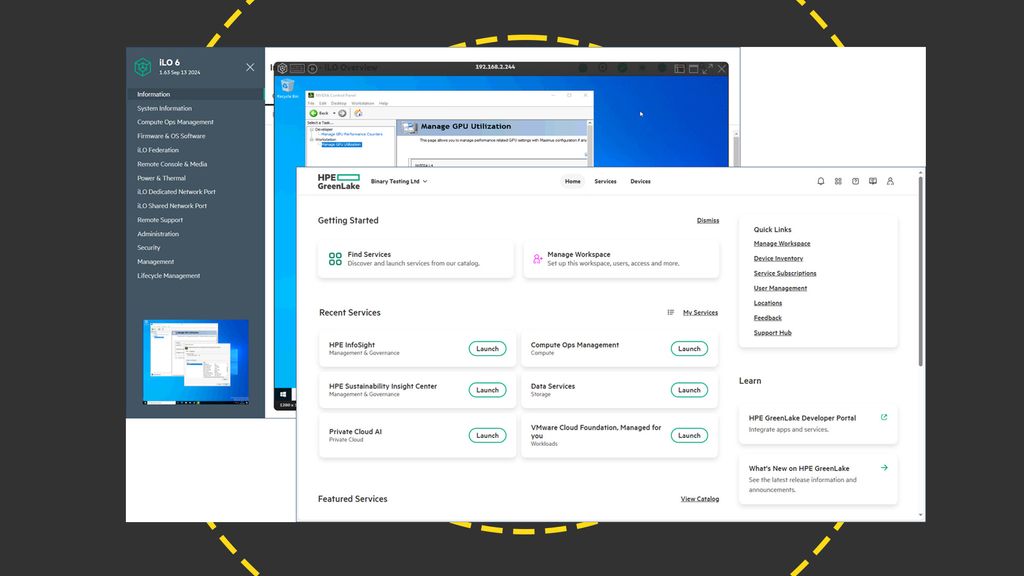This screenshot has width=1024, height=576.
Task: Open the Back button dropdown in NVIDIA Control Panel
Action: point(334,111)
